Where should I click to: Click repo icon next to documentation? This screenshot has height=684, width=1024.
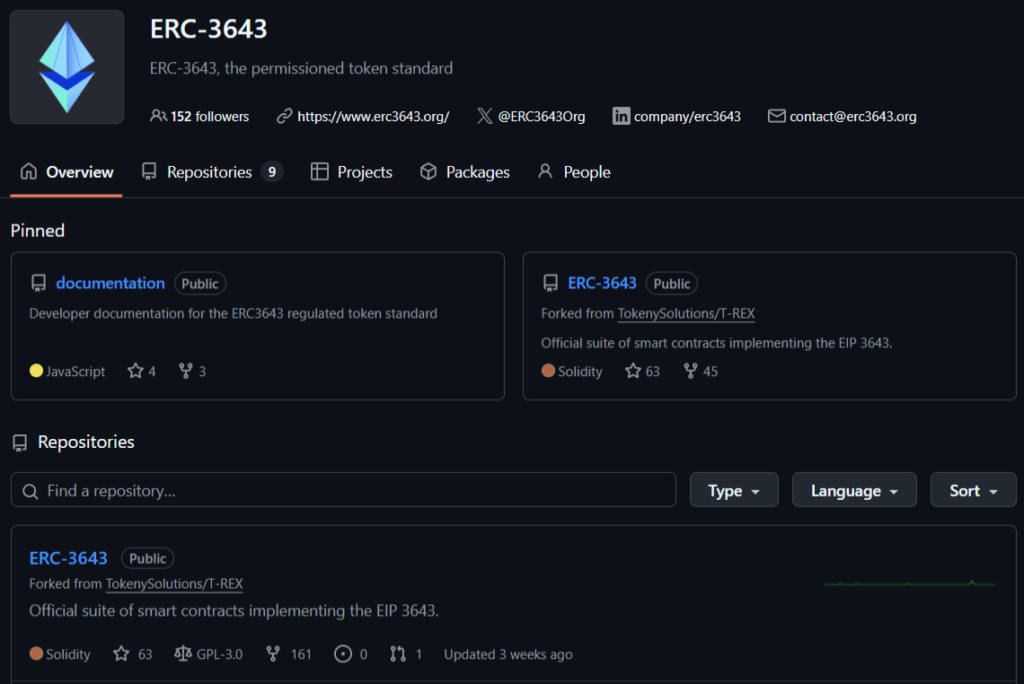39,283
